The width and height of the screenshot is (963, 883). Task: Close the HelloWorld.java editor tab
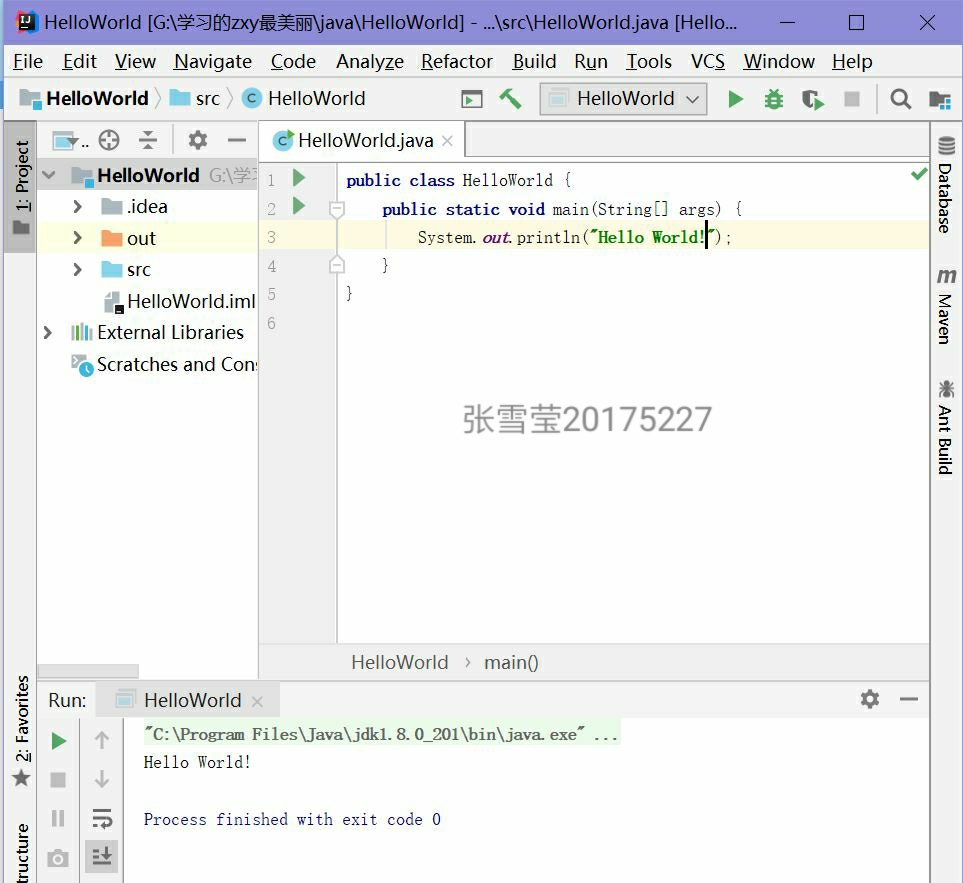[x=448, y=141]
